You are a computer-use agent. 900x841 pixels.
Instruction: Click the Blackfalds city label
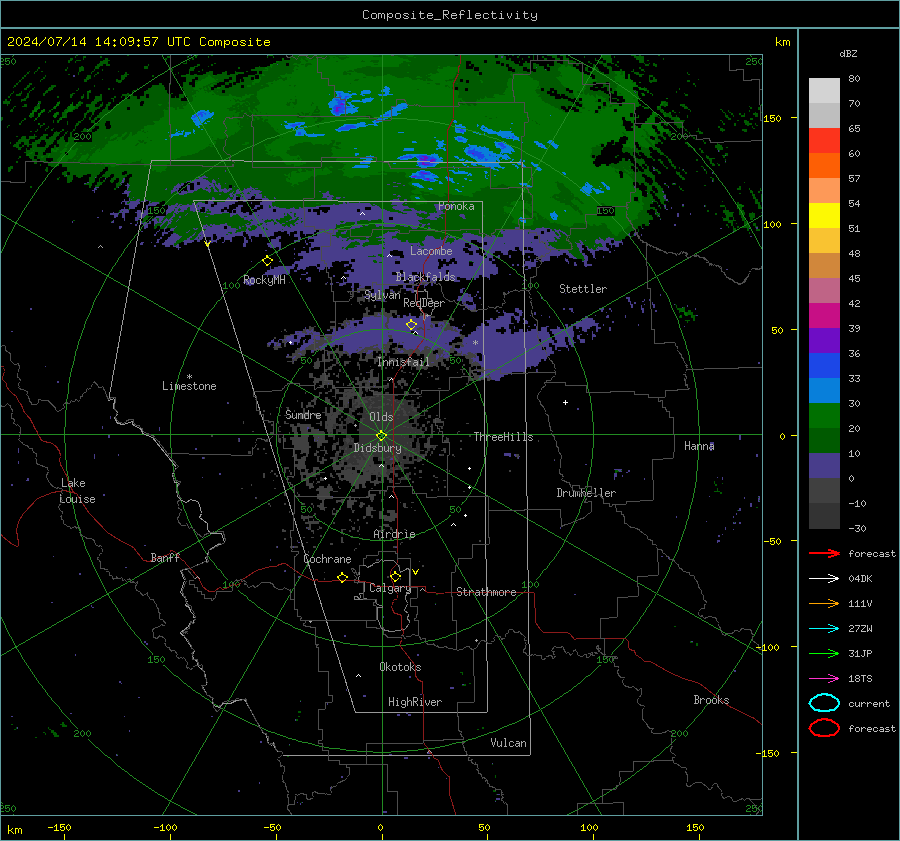[425, 277]
